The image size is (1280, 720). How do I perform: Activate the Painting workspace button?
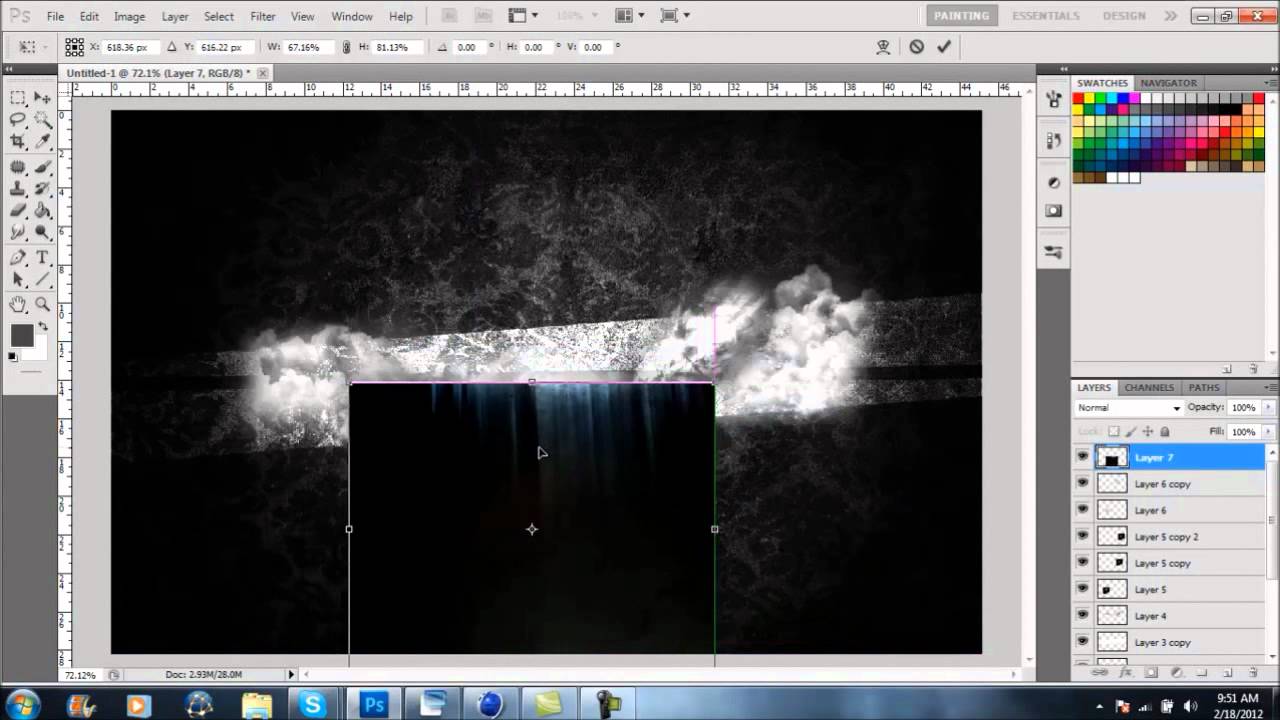tap(962, 16)
